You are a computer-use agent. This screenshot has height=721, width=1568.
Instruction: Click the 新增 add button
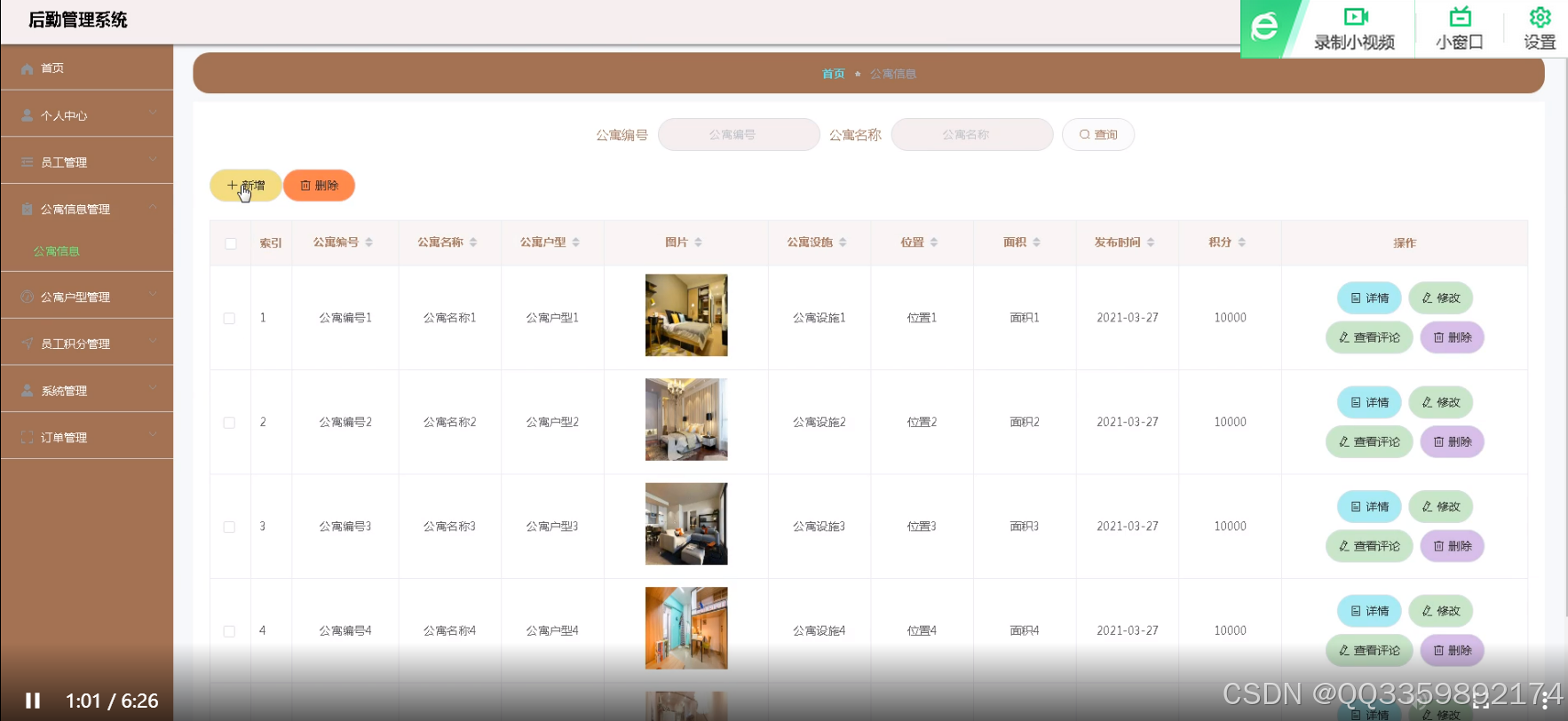tap(246, 186)
